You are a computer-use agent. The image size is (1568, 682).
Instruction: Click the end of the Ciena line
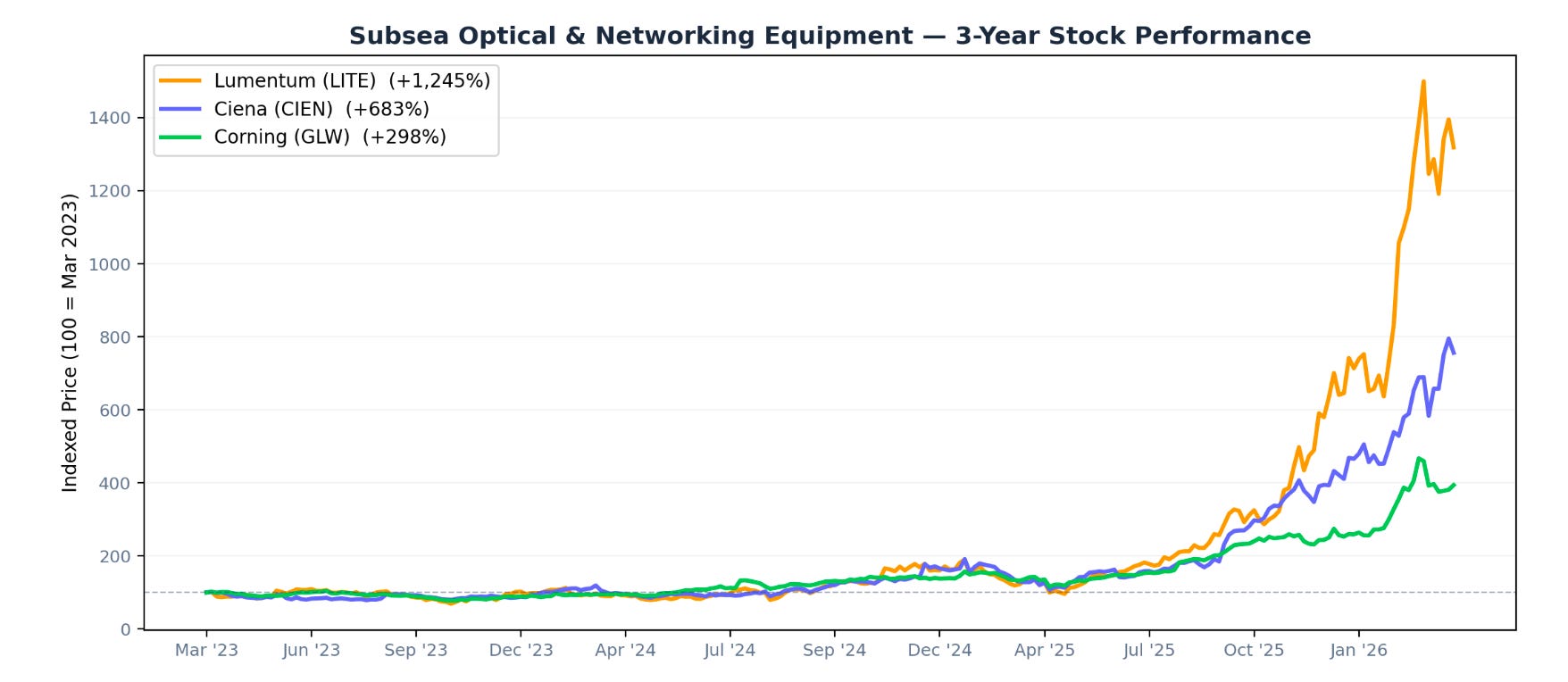tap(1454, 353)
